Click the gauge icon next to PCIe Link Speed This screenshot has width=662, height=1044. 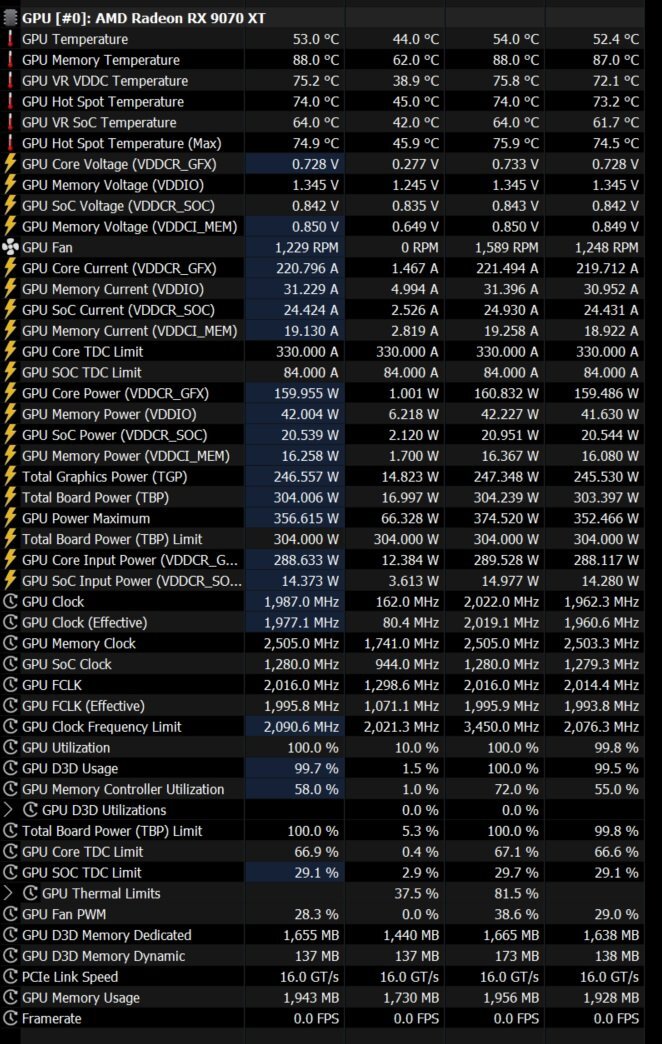click(x=10, y=977)
